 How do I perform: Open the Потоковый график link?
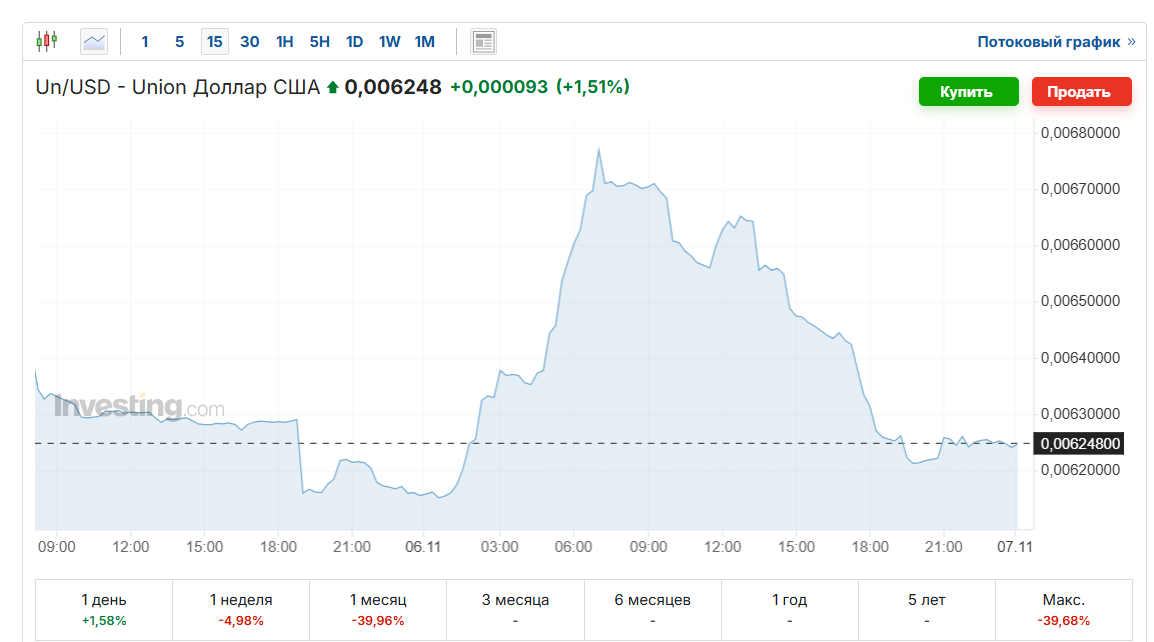(1048, 42)
